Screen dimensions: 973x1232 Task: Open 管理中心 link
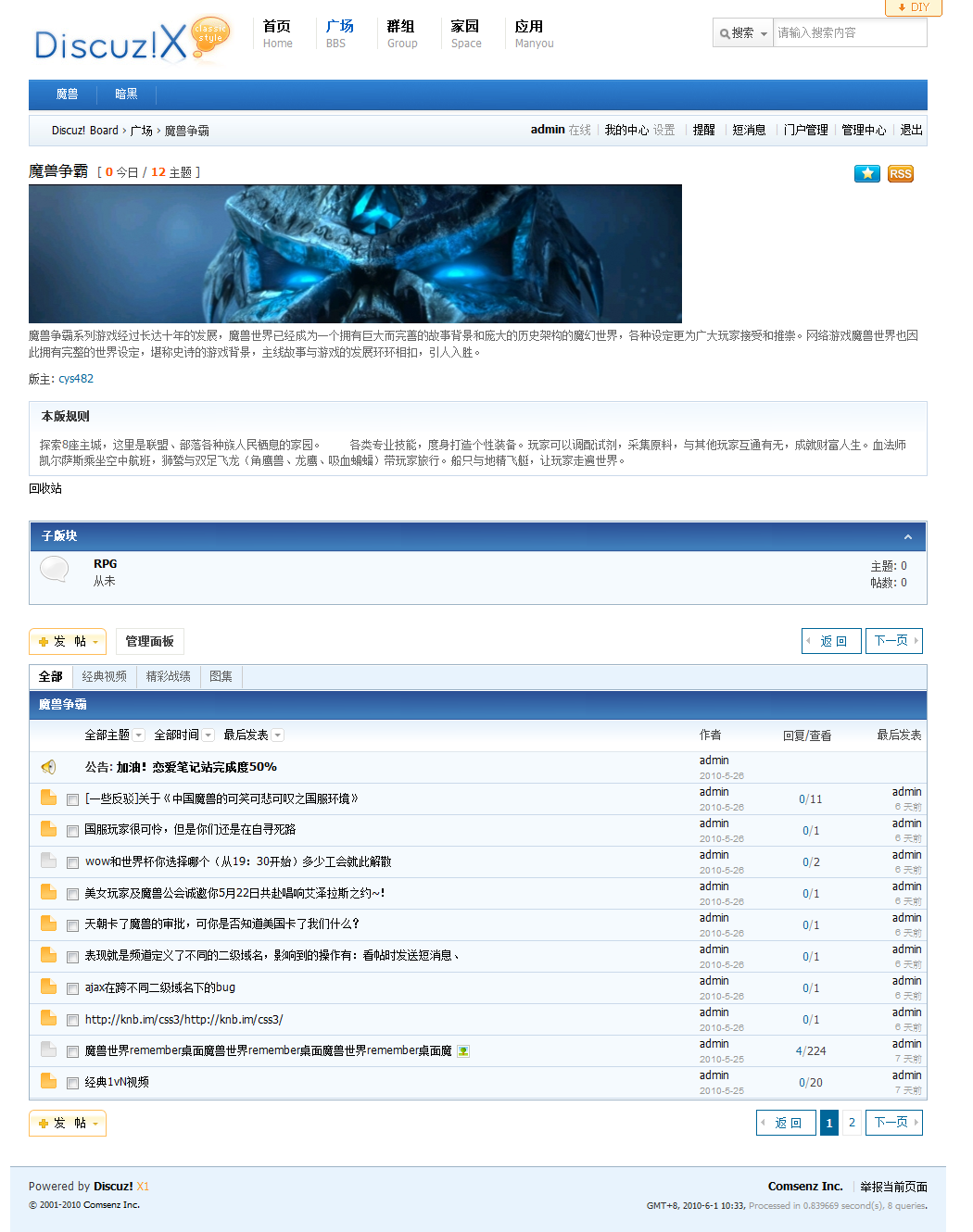click(x=864, y=130)
